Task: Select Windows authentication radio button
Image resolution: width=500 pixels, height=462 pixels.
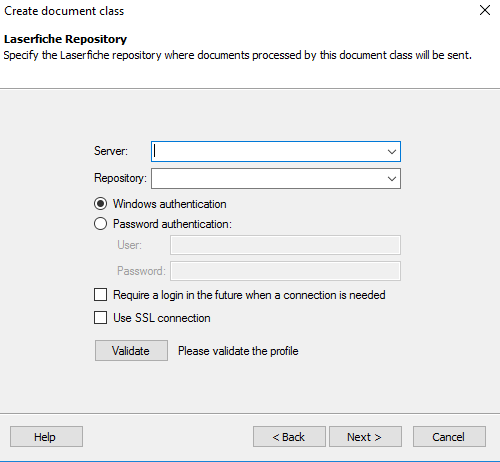Action: pos(100,204)
